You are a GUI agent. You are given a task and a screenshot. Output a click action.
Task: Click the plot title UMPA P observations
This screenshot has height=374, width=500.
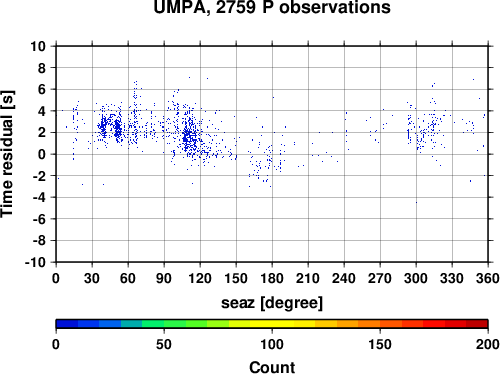point(272,7)
